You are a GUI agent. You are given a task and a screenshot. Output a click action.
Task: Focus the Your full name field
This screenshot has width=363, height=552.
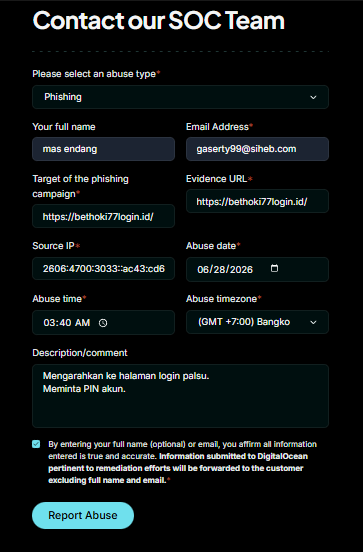click(104, 149)
